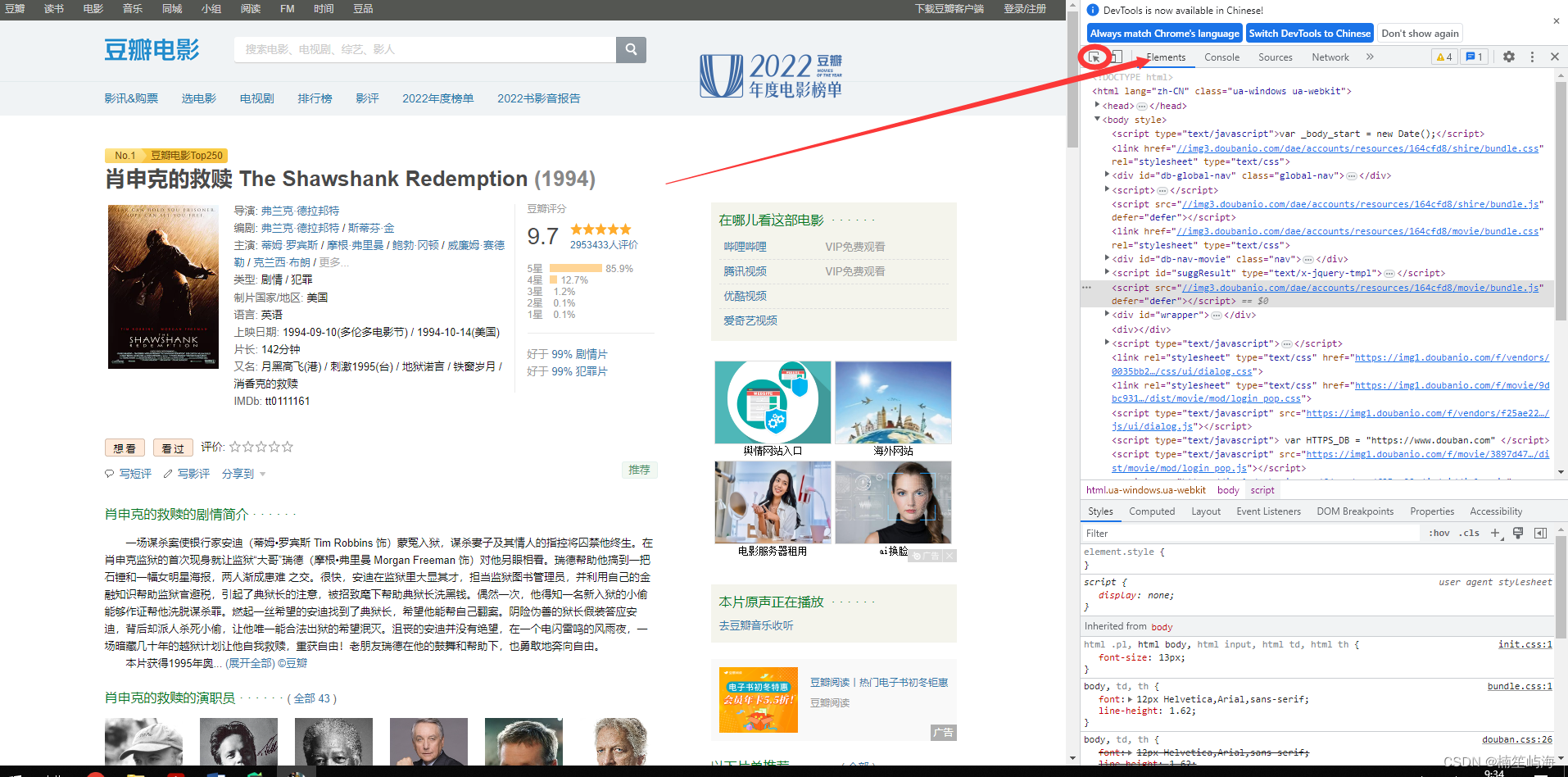
Task: Expand the div id db-nav-movie node
Action: pyautogui.click(x=1107, y=258)
